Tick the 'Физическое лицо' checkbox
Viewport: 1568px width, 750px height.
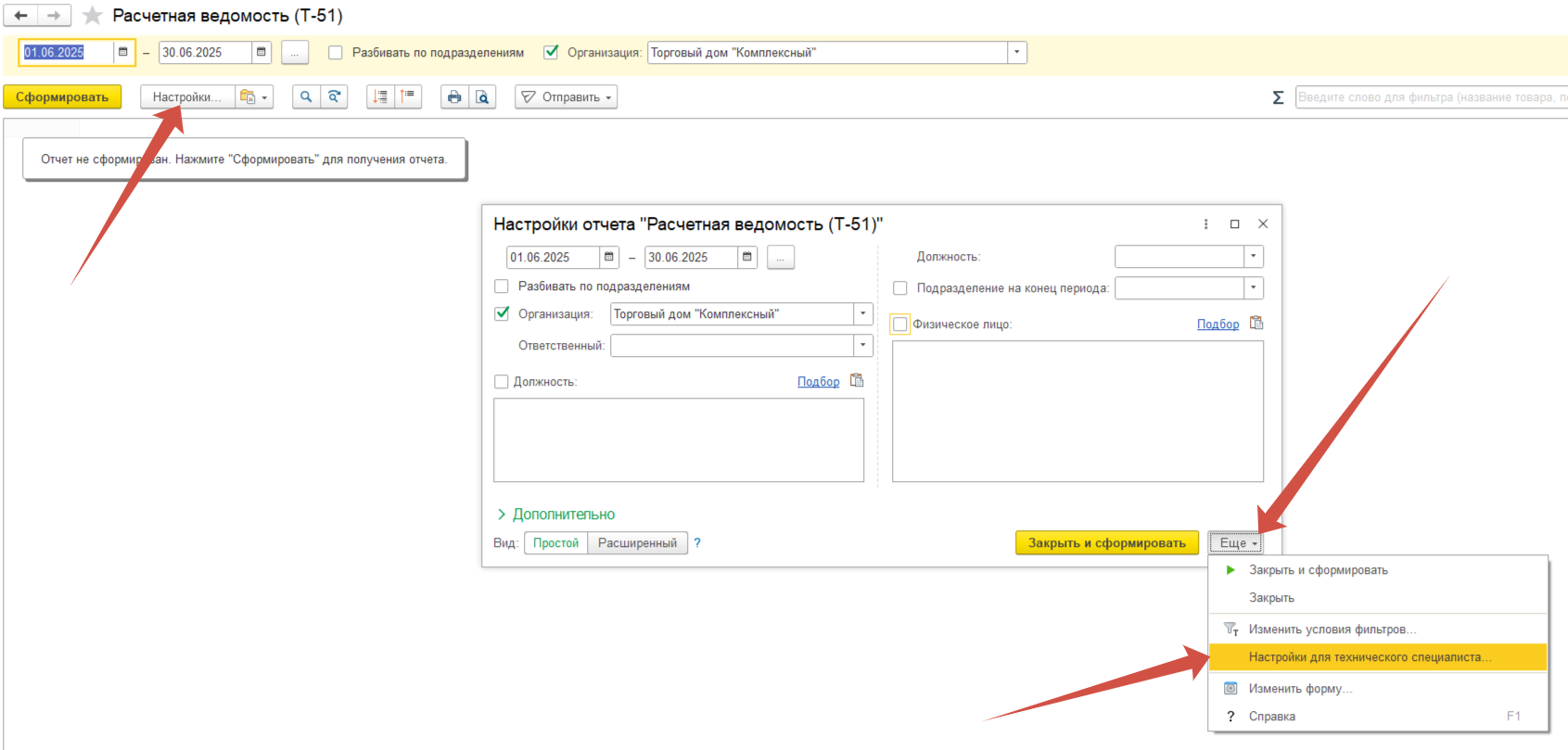(899, 324)
